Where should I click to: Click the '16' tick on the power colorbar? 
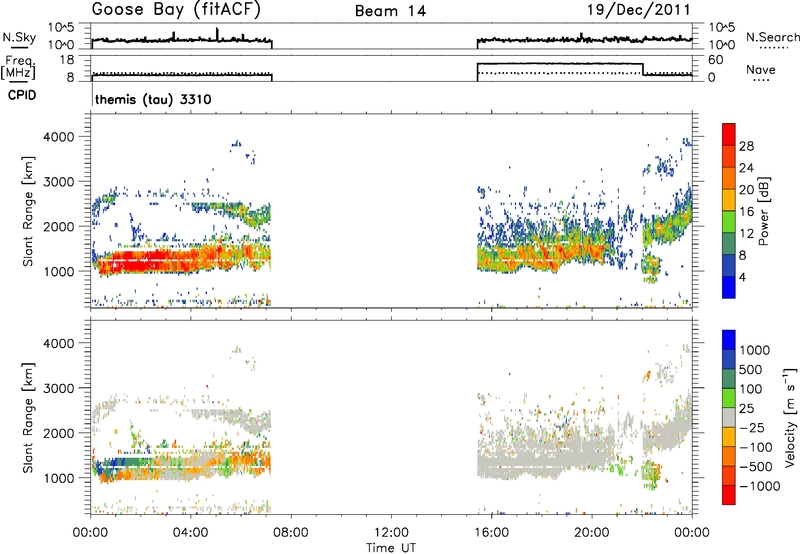[746, 212]
